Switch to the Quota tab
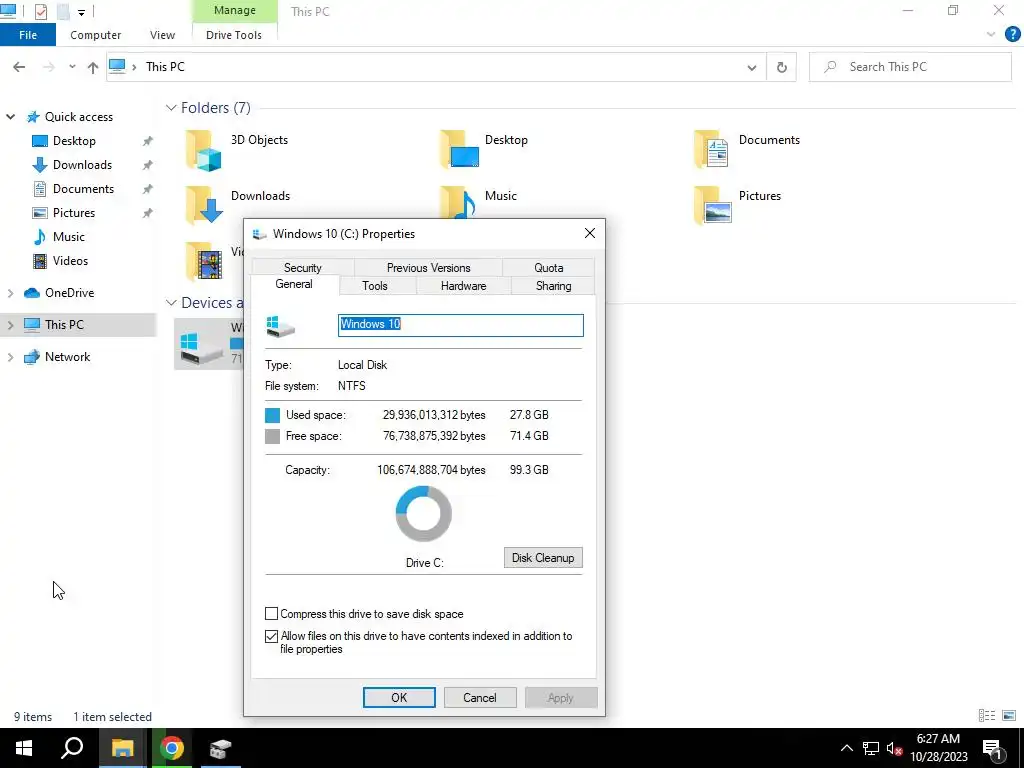This screenshot has height=768, width=1024. [x=549, y=268]
